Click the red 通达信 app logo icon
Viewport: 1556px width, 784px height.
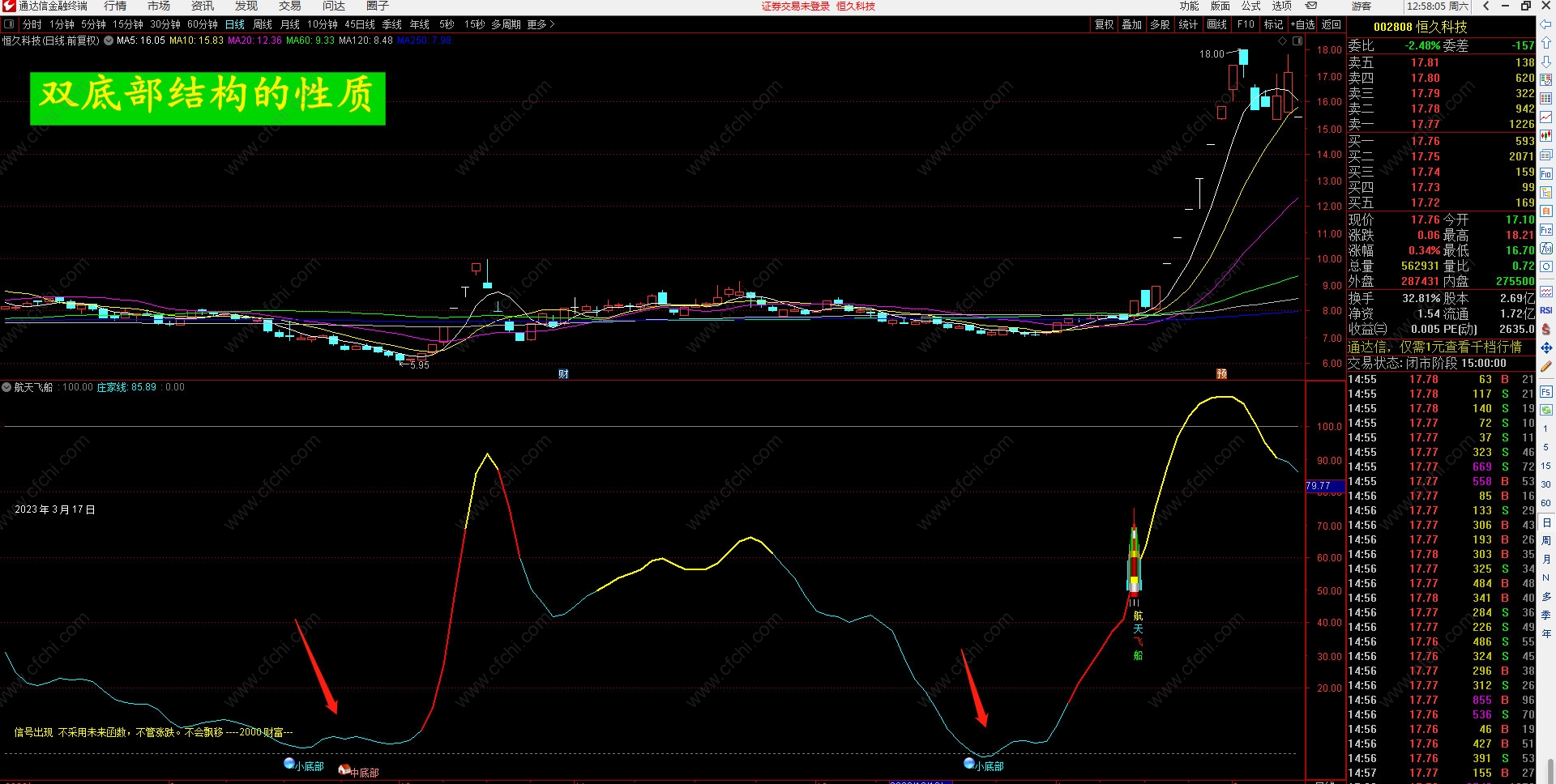(x=9, y=6)
